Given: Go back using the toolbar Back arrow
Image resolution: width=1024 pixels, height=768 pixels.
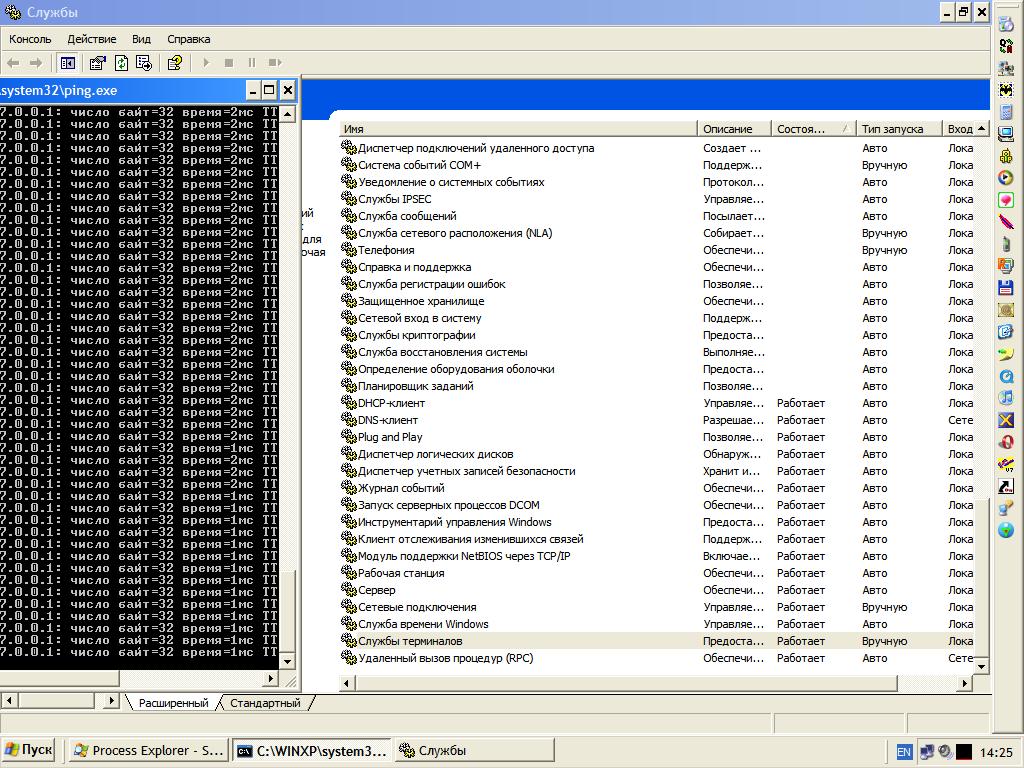Looking at the screenshot, I should (x=13, y=63).
